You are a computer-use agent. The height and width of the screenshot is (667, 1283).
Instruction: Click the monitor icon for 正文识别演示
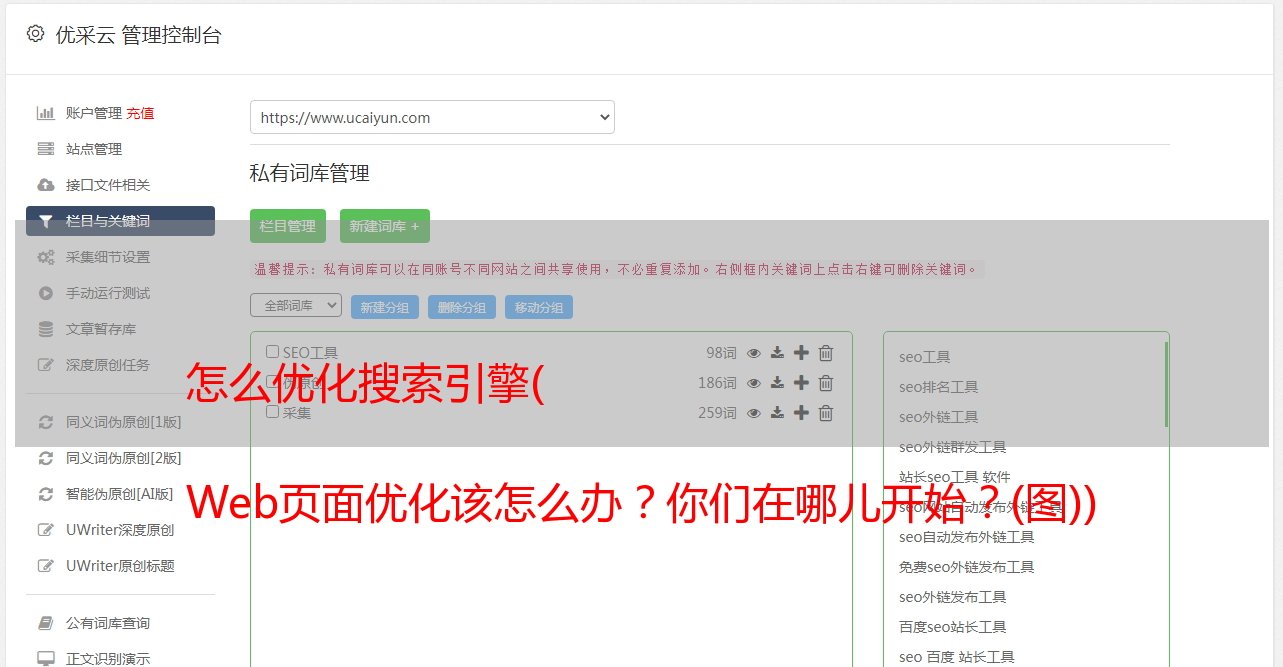[46, 659]
